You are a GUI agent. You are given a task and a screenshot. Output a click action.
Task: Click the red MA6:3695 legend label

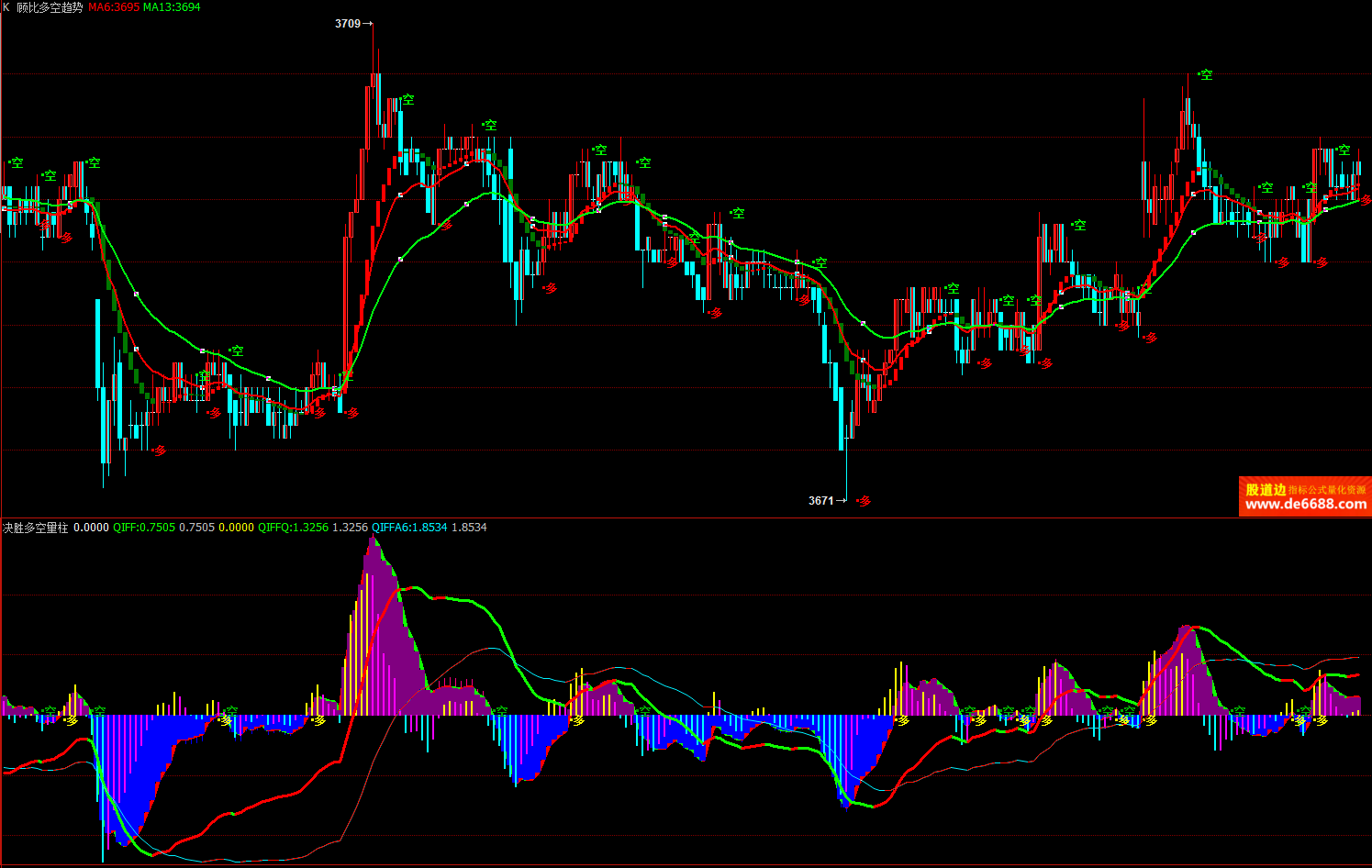coord(114,7)
